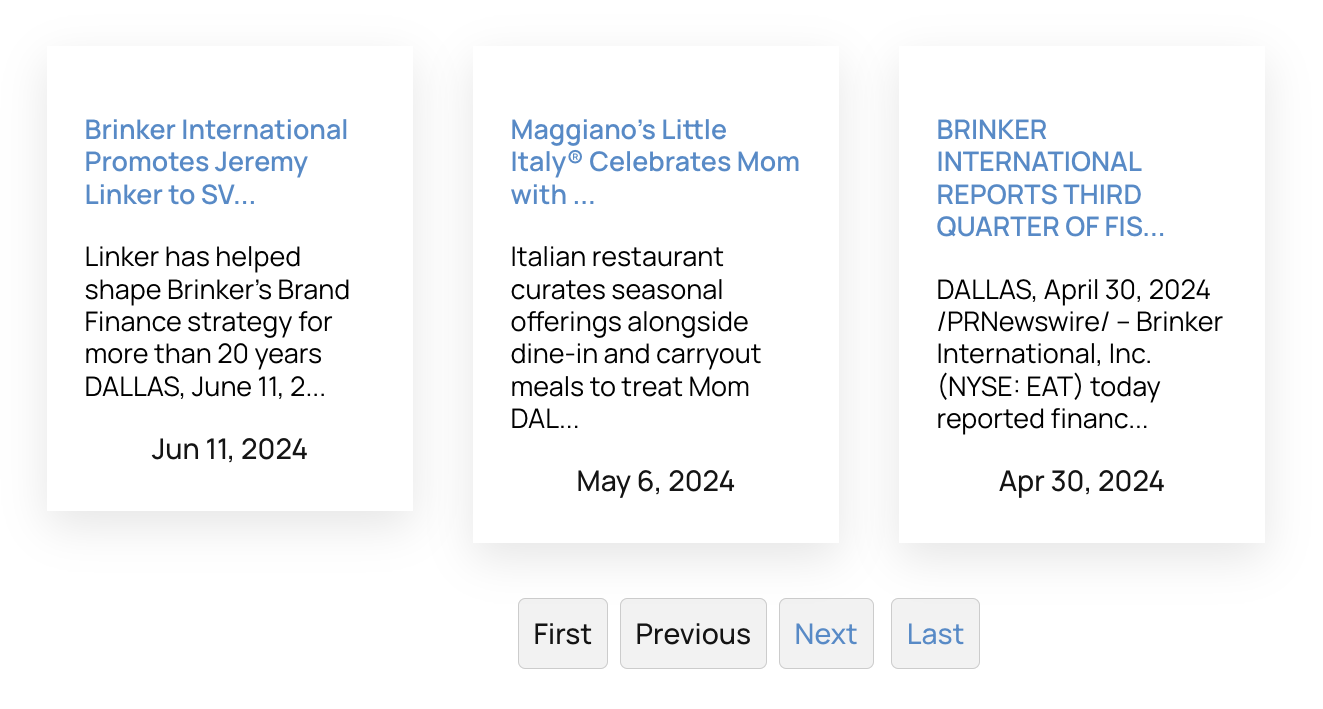Click the Previous pagination button
Viewport: 1323px width, 709px height.
[x=692, y=634]
